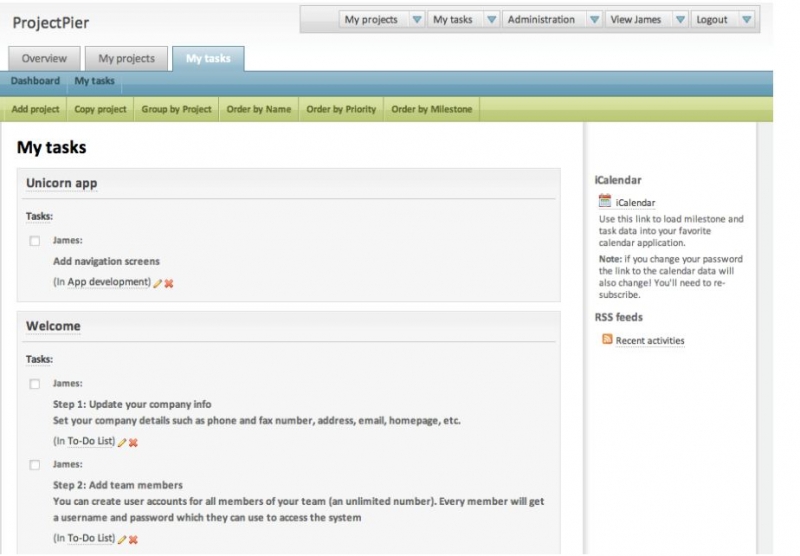The width and height of the screenshot is (800, 556).
Task: Switch to the My projects tab
Action: tap(127, 59)
